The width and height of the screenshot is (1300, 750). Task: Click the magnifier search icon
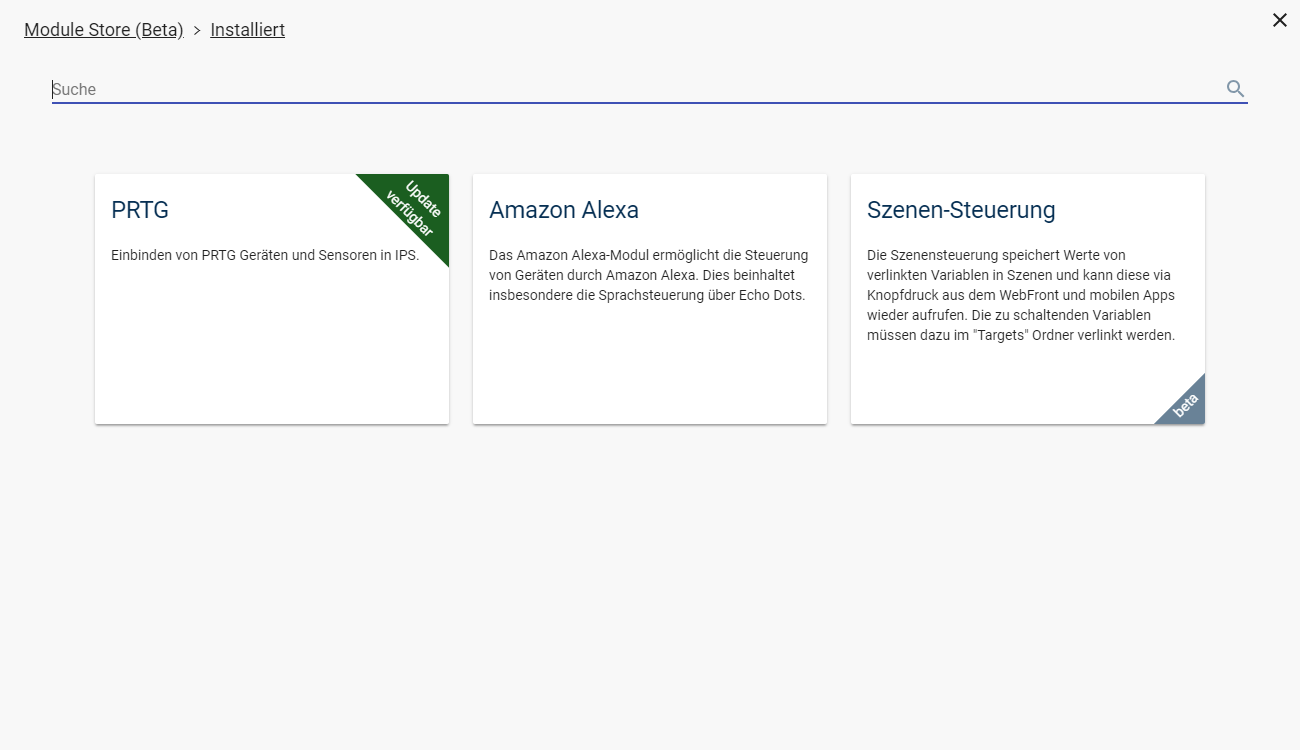pos(1235,89)
